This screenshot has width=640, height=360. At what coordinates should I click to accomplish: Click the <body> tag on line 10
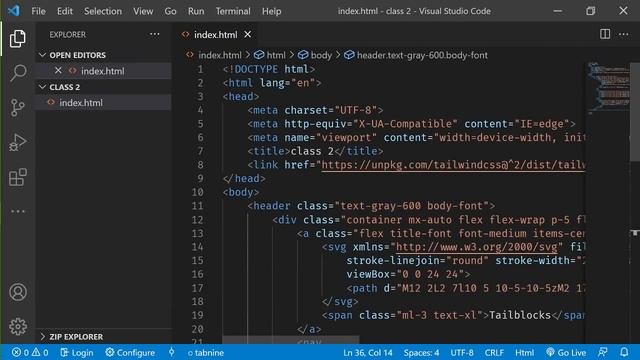click(x=241, y=192)
